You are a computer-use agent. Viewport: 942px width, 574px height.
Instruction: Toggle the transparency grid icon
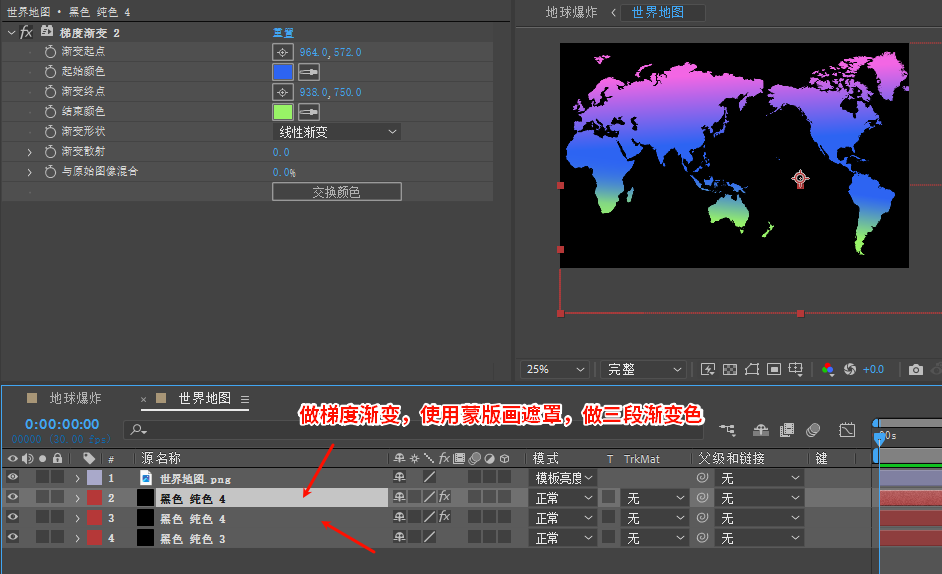(x=730, y=369)
